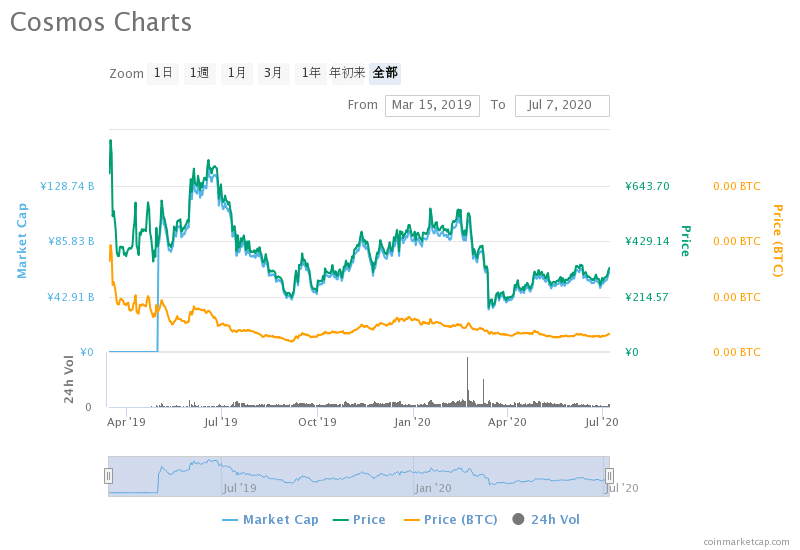The image size is (800, 550).
Task: Click the Apr '20 x-axis label
Action: pyautogui.click(x=507, y=422)
